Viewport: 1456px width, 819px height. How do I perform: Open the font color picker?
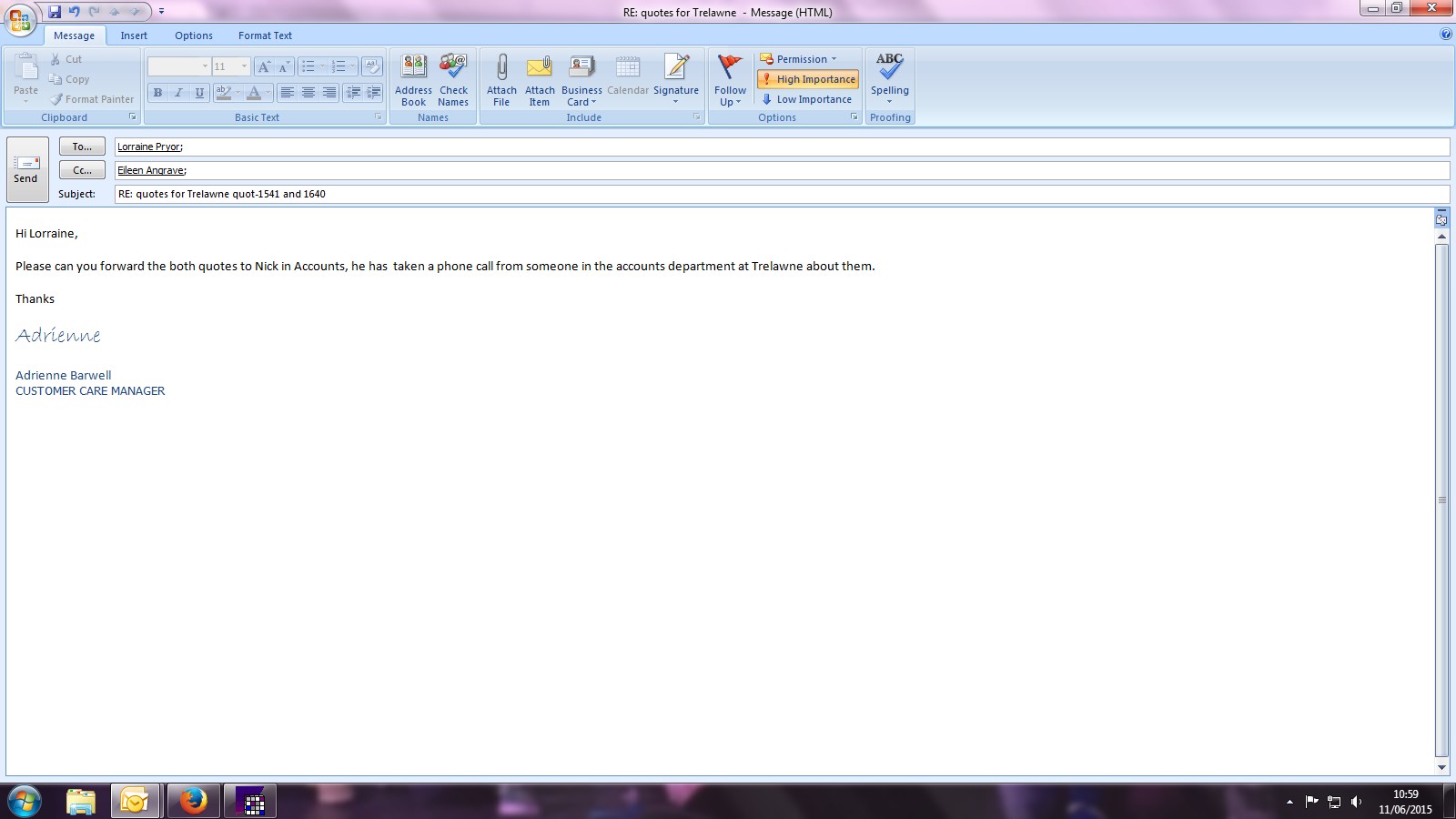click(268, 93)
